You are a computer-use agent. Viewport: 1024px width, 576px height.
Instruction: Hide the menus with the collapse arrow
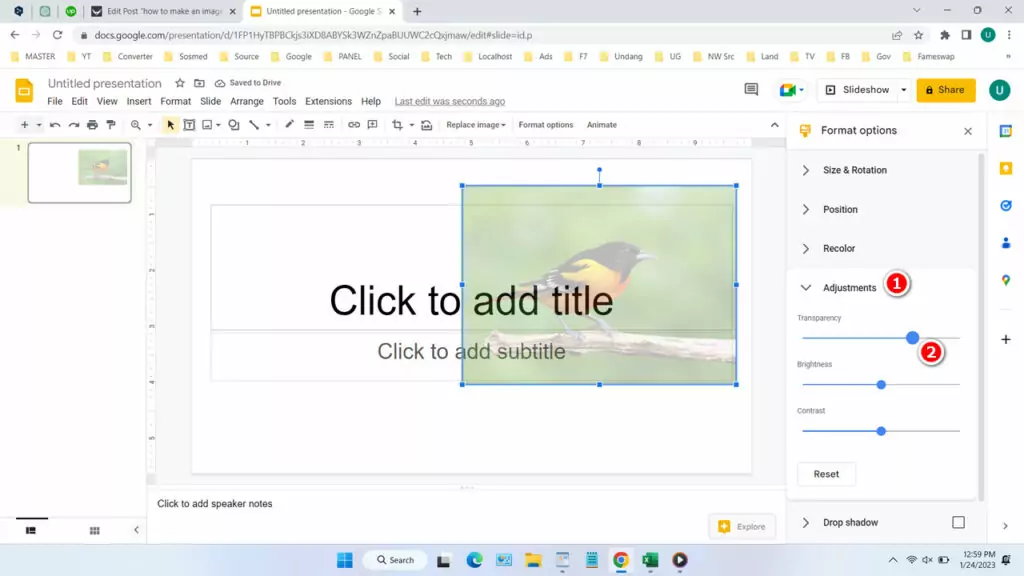tap(775, 125)
